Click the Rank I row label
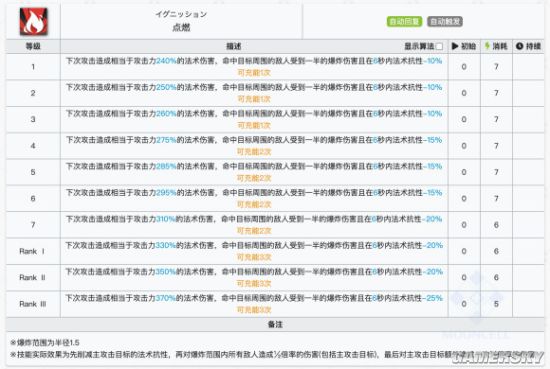550x369 pixels. tap(32, 251)
